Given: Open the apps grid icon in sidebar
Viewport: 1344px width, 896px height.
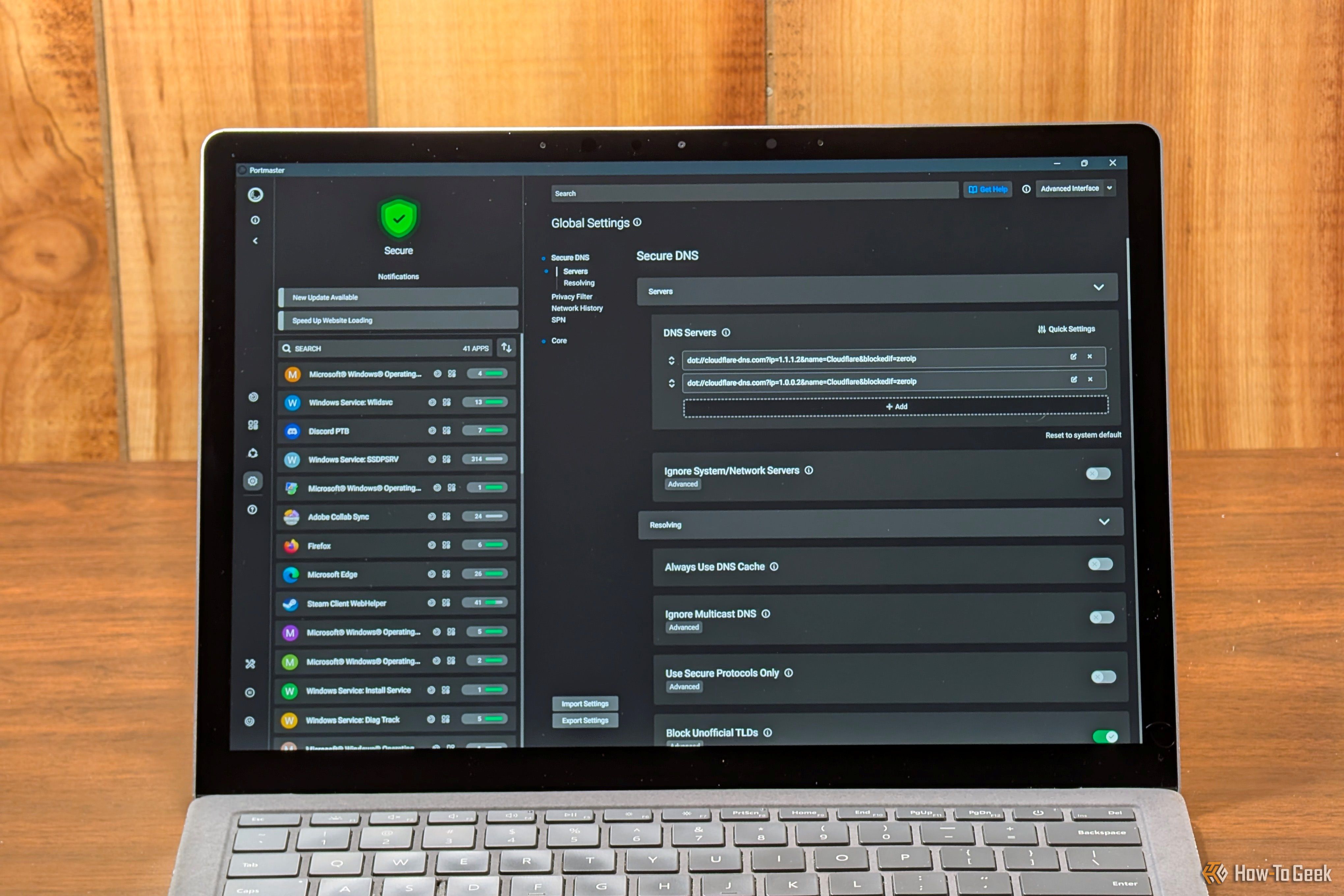Looking at the screenshot, I should tap(253, 425).
